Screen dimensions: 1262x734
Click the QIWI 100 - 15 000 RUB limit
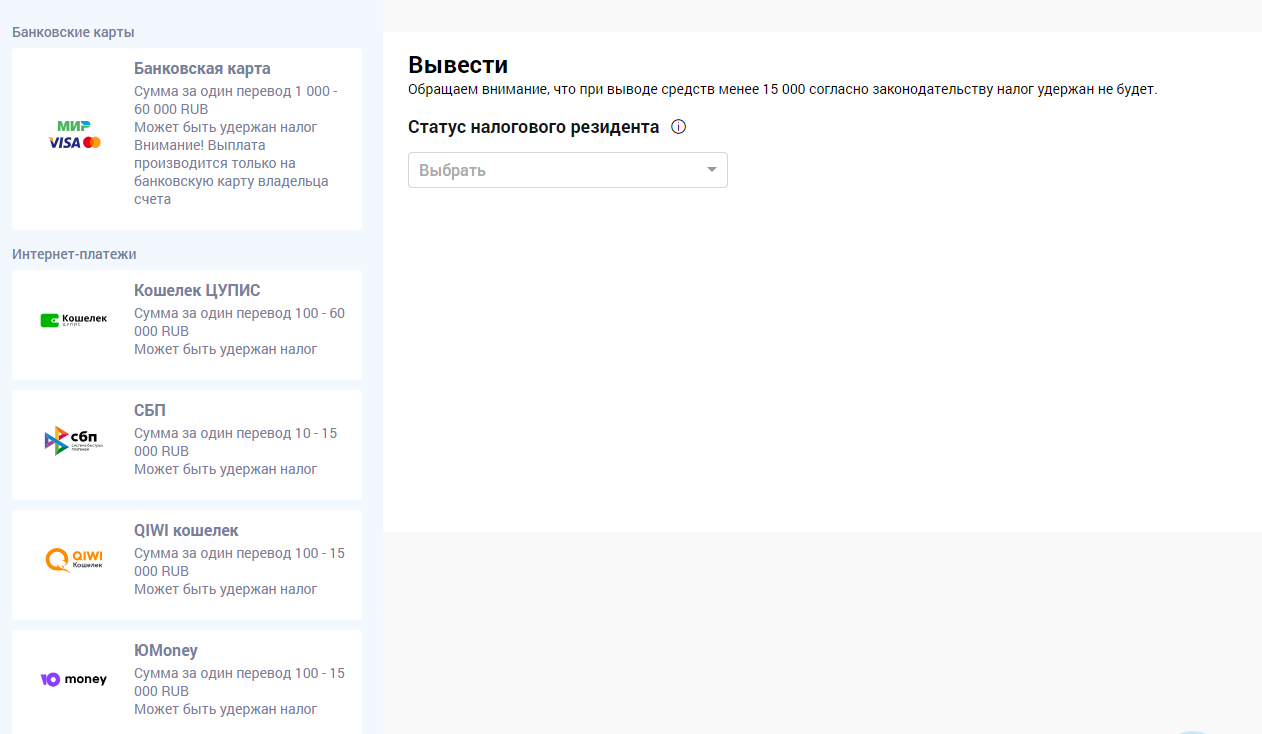click(239, 562)
